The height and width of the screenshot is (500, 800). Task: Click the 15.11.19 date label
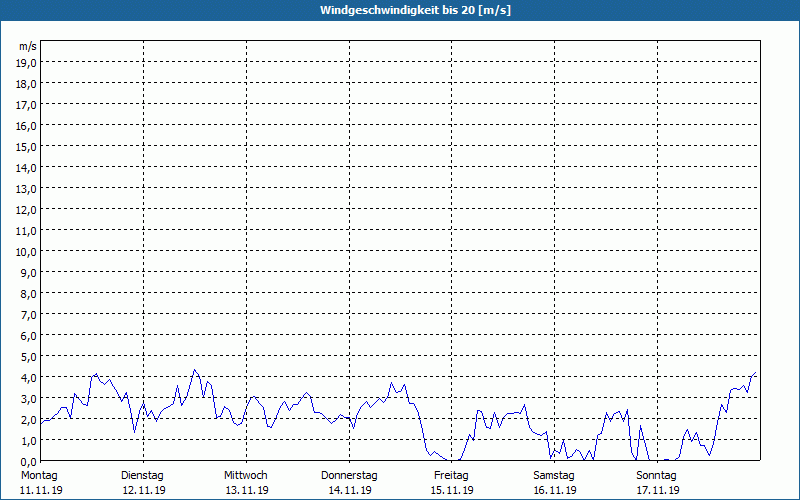(x=452, y=490)
